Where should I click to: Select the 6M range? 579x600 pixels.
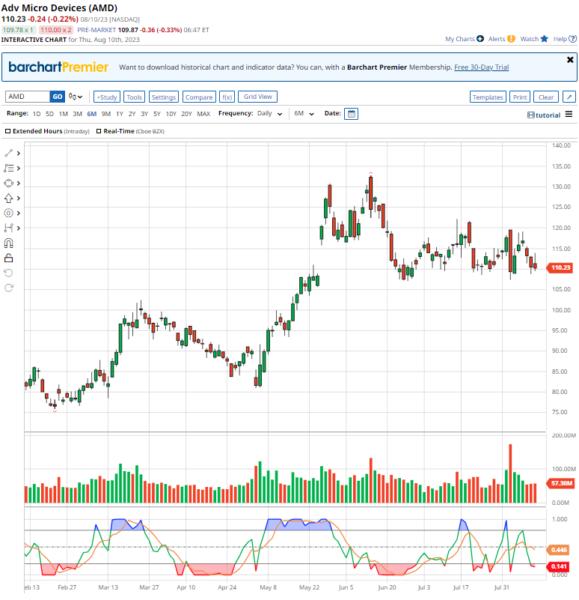pos(92,114)
